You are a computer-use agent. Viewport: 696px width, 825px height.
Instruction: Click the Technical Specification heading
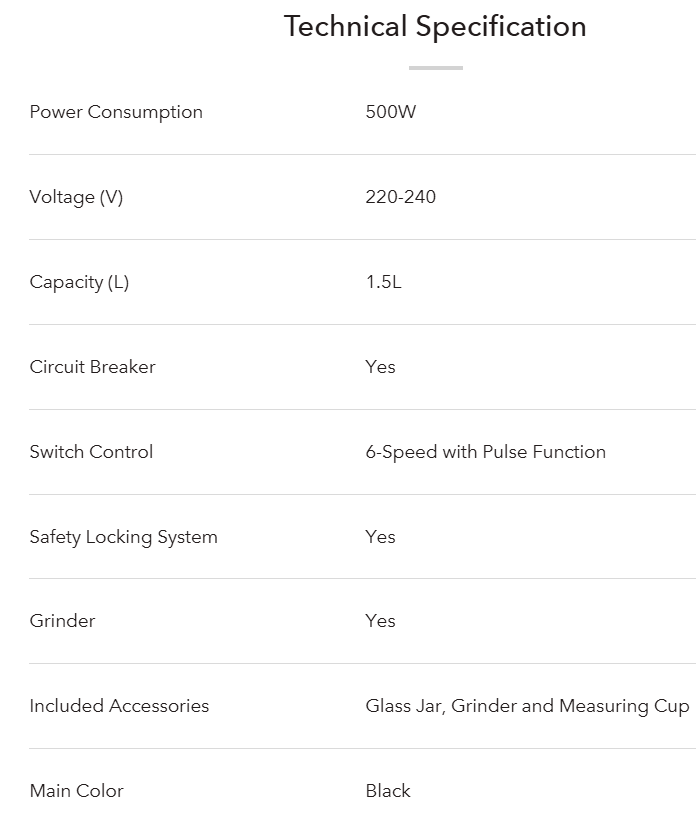[x=435, y=27]
